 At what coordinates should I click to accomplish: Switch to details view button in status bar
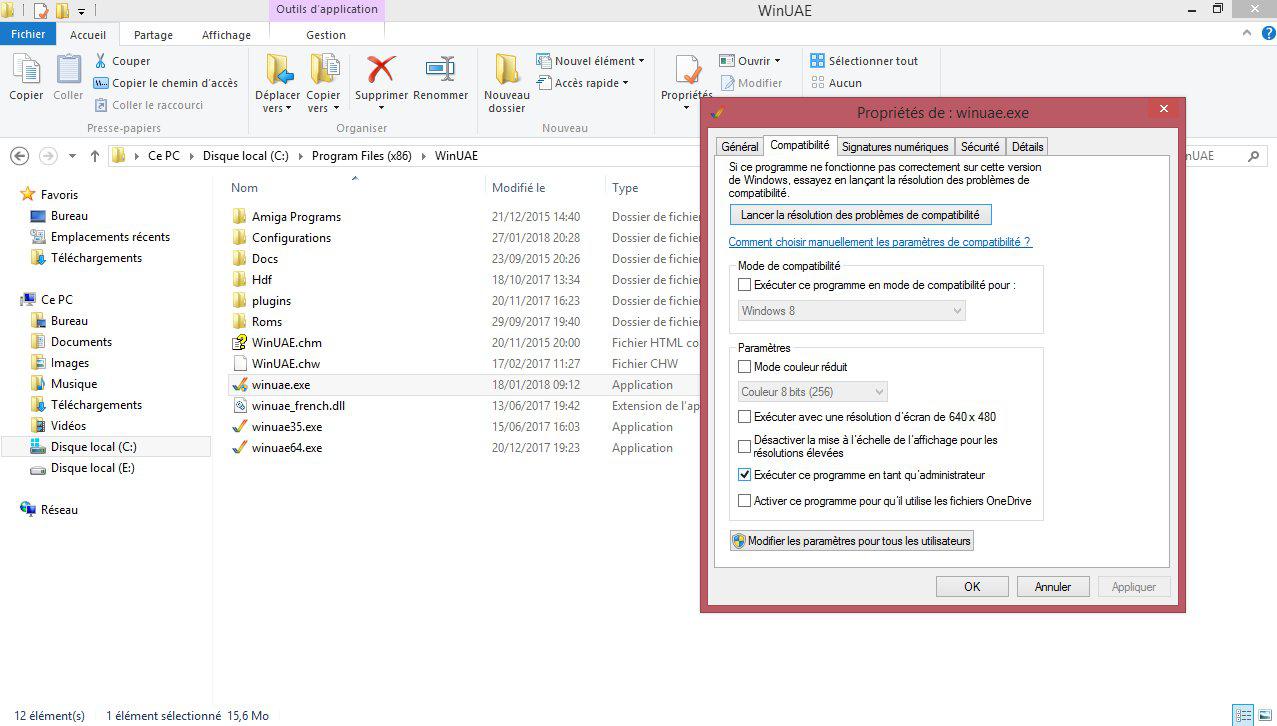click(1243, 715)
